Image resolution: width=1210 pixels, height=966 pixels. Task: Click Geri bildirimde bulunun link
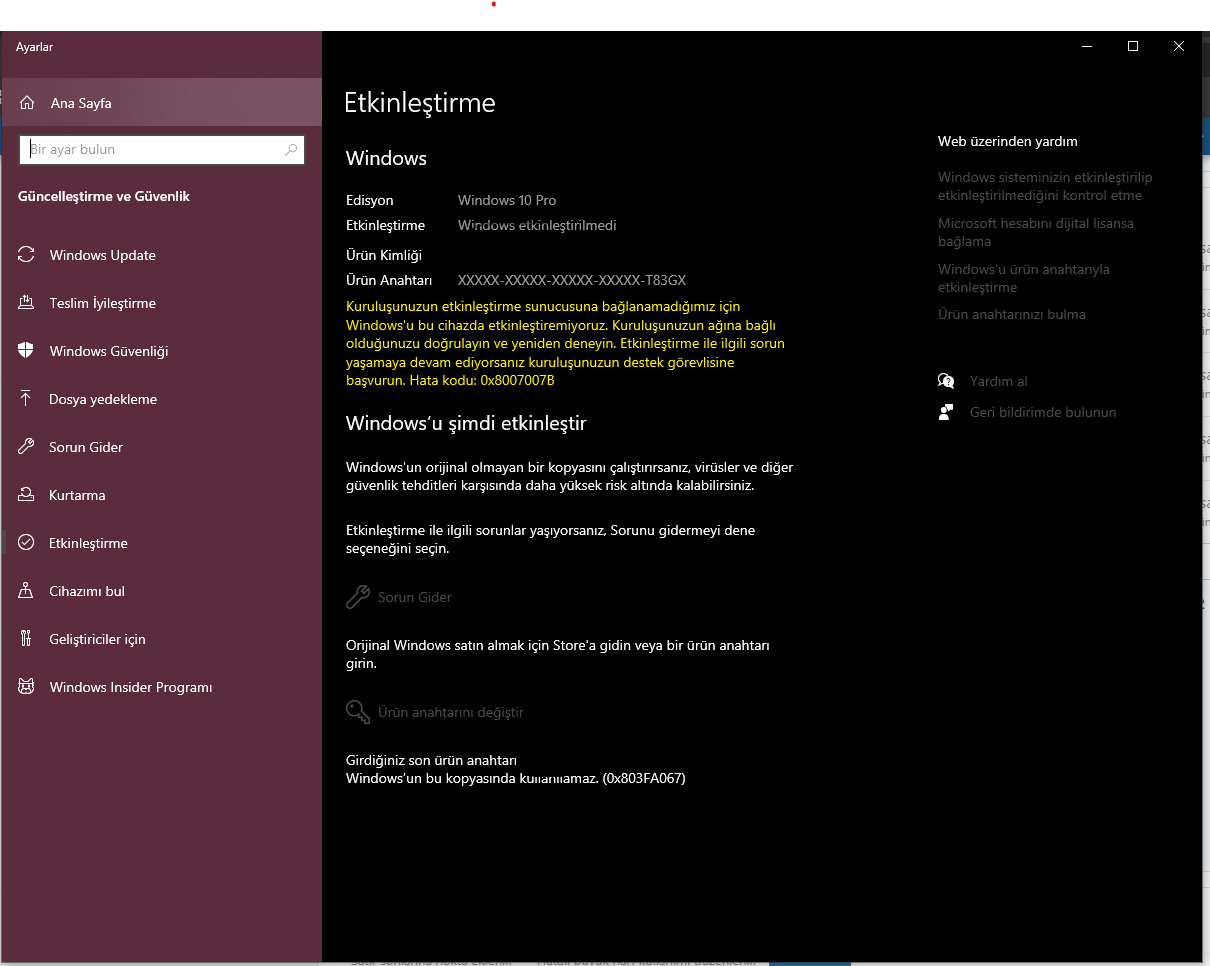(x=1043, y=412)
